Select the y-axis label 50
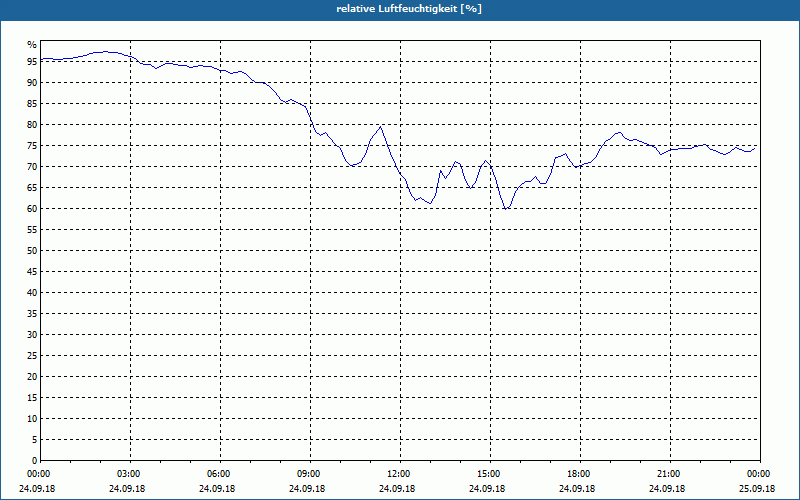 click(32, 251)
